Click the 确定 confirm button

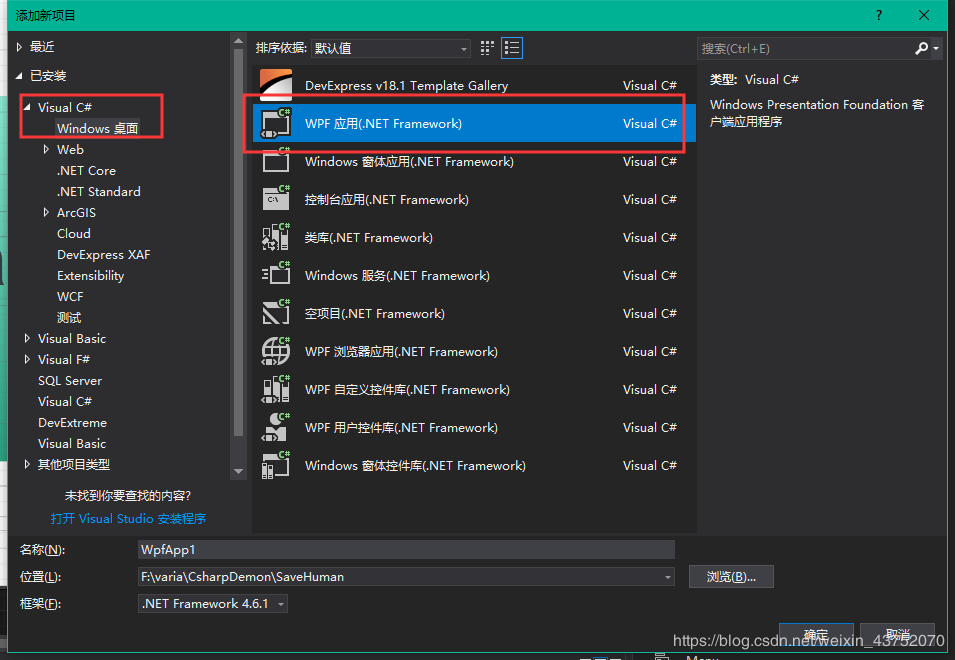click(x=816, y=634)
